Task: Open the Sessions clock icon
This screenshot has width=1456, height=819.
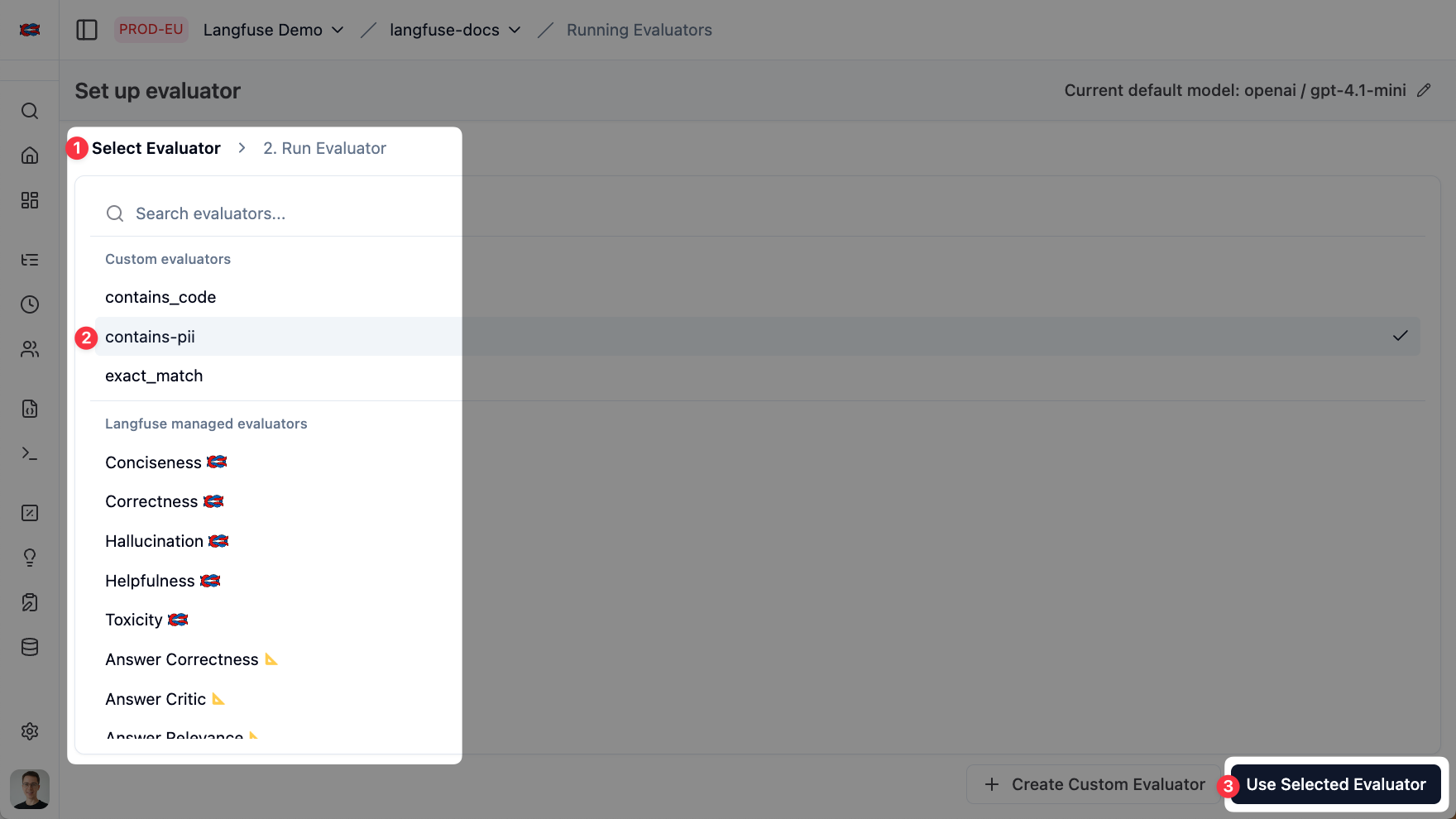Action: point(30,304)
